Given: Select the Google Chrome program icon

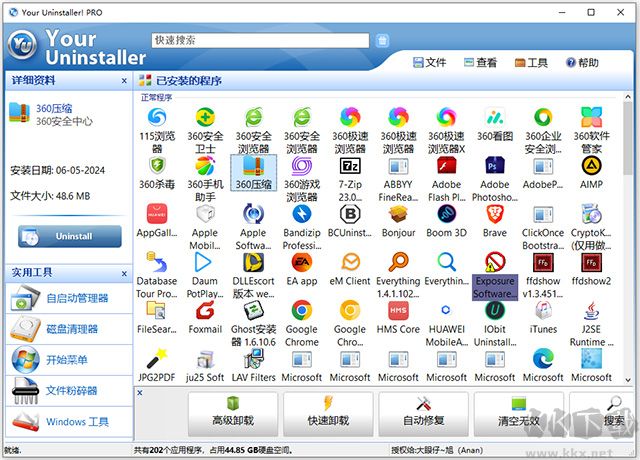Looking at the screenshot, I should [302, 310].
